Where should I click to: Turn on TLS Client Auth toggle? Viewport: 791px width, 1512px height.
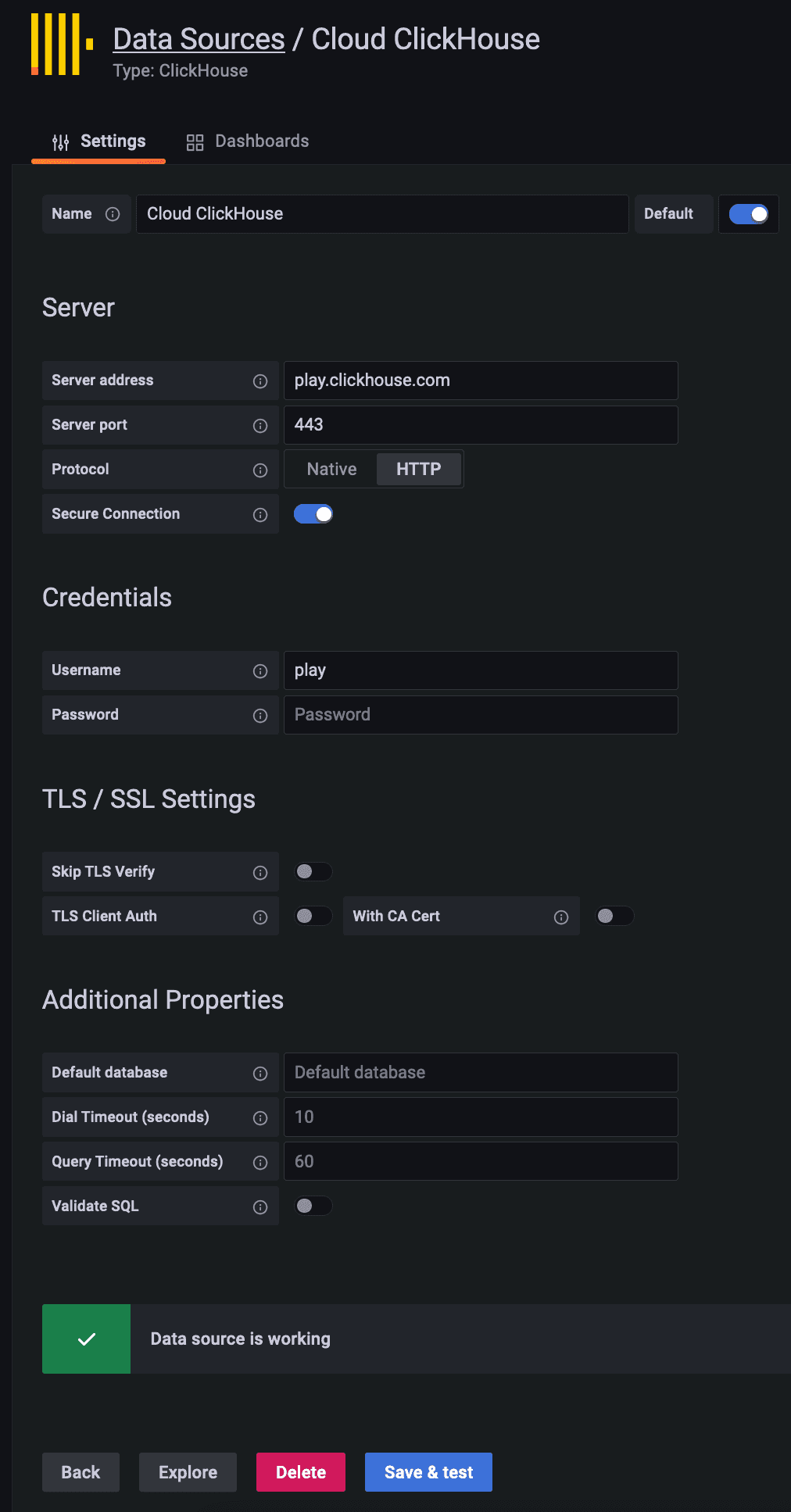click(313, 916)
